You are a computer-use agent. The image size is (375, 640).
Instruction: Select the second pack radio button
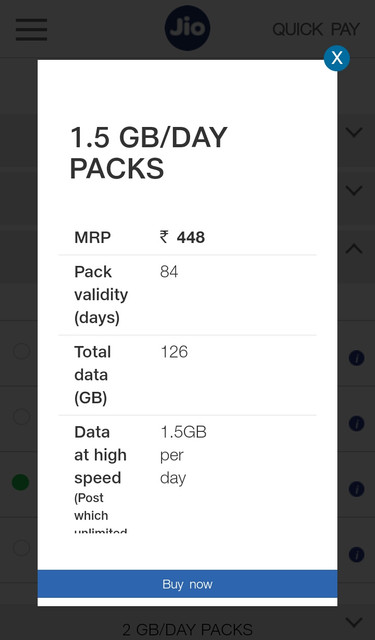click(21, 417)
